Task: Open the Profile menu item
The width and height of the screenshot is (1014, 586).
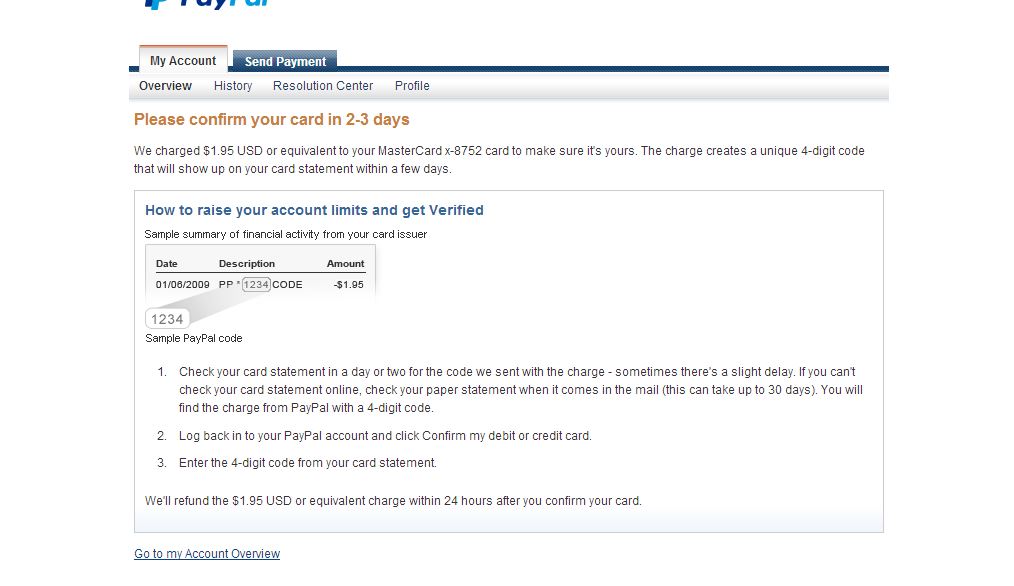Action: pyautogui.click(x=412, y=86)
